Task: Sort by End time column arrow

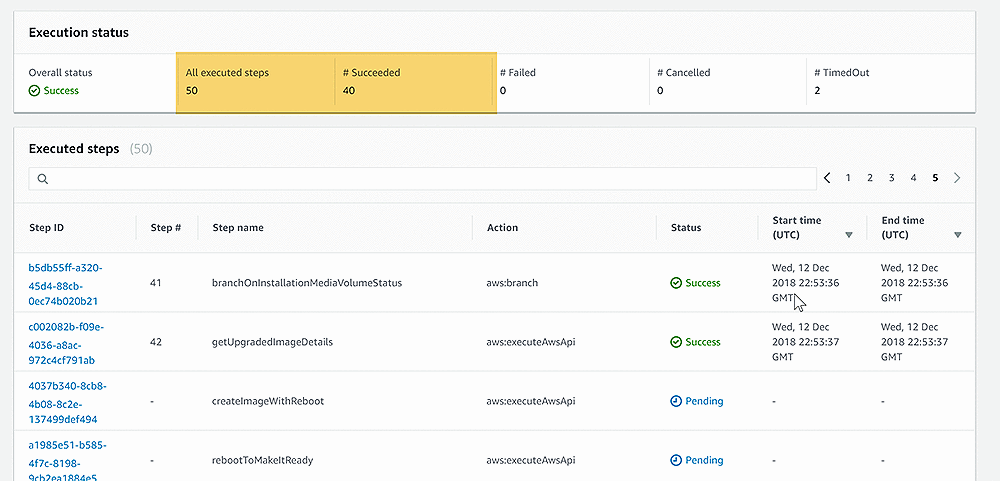Action: tap(957, 235)
